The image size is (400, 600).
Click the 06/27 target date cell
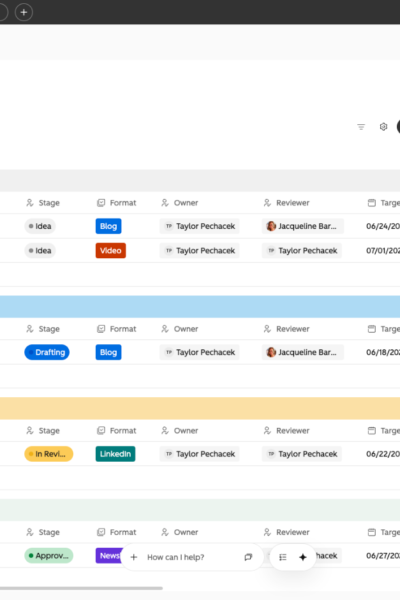383,556
